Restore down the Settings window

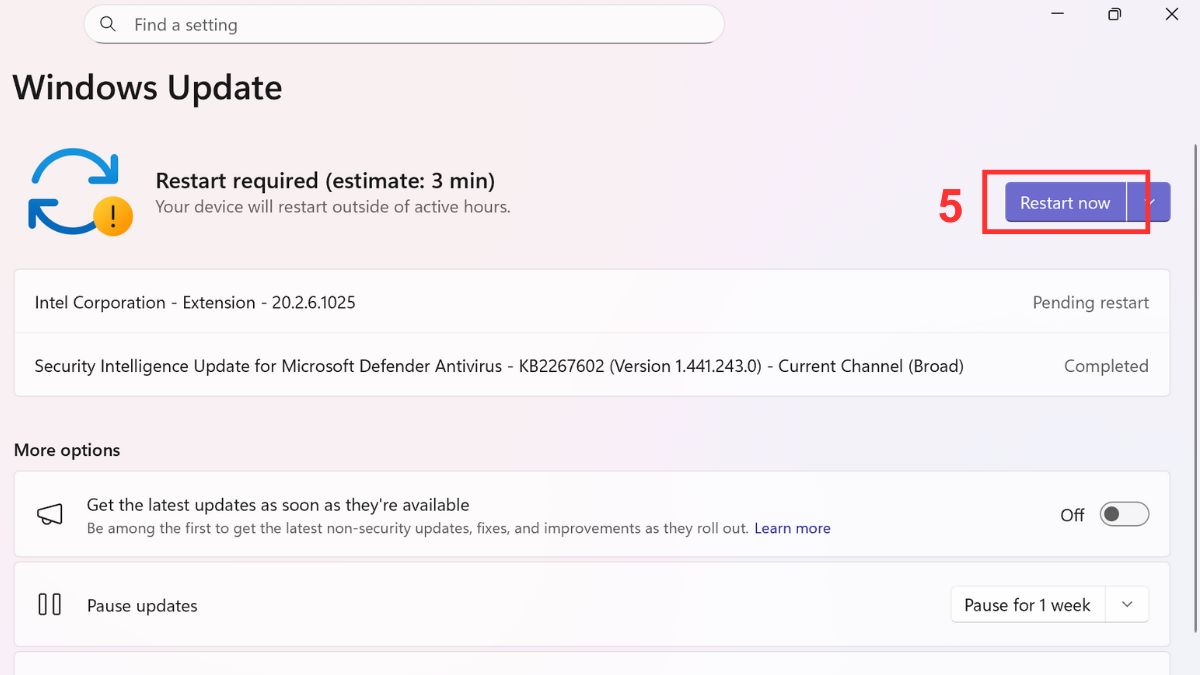[x=1114, y=14]
